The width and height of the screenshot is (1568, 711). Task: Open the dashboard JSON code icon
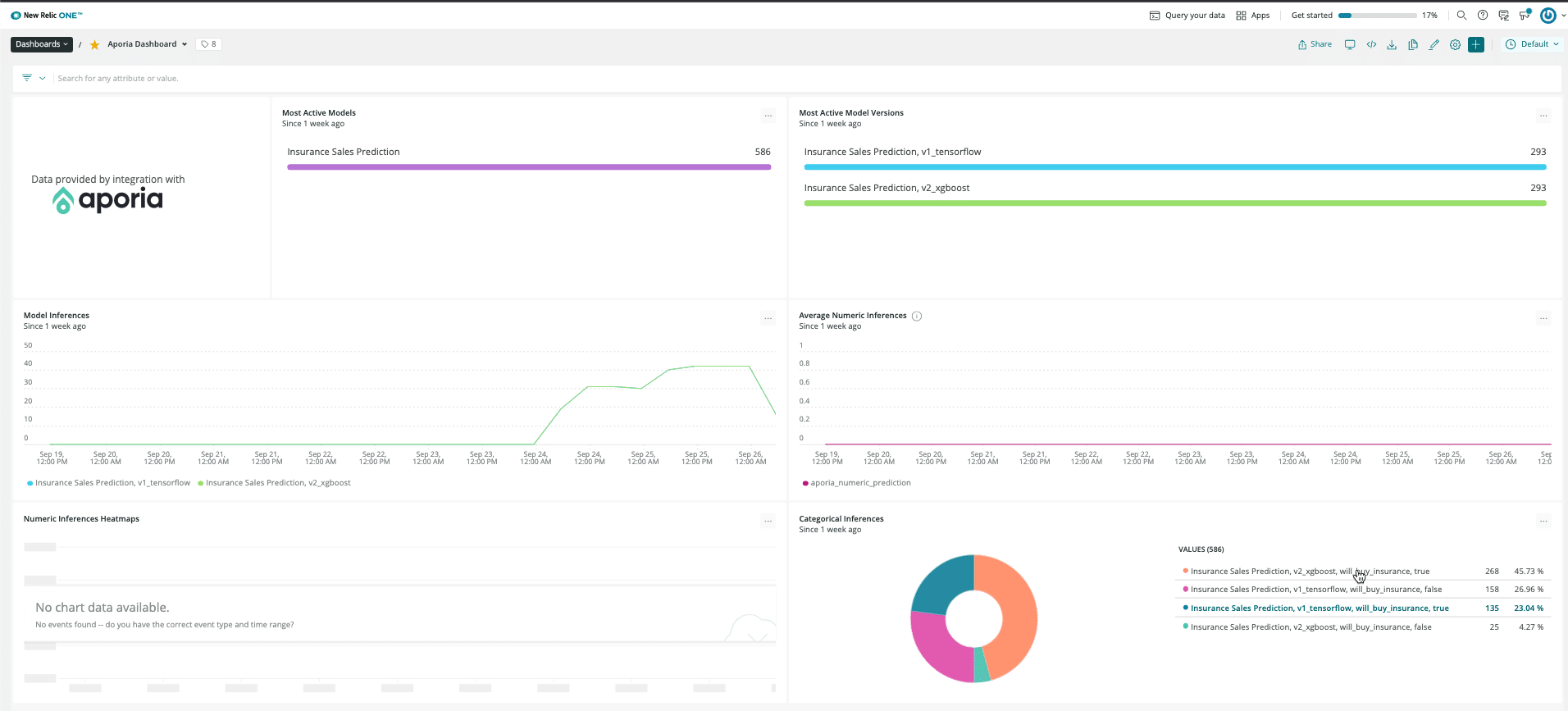pyautogui.click(x=1371, y=45)
